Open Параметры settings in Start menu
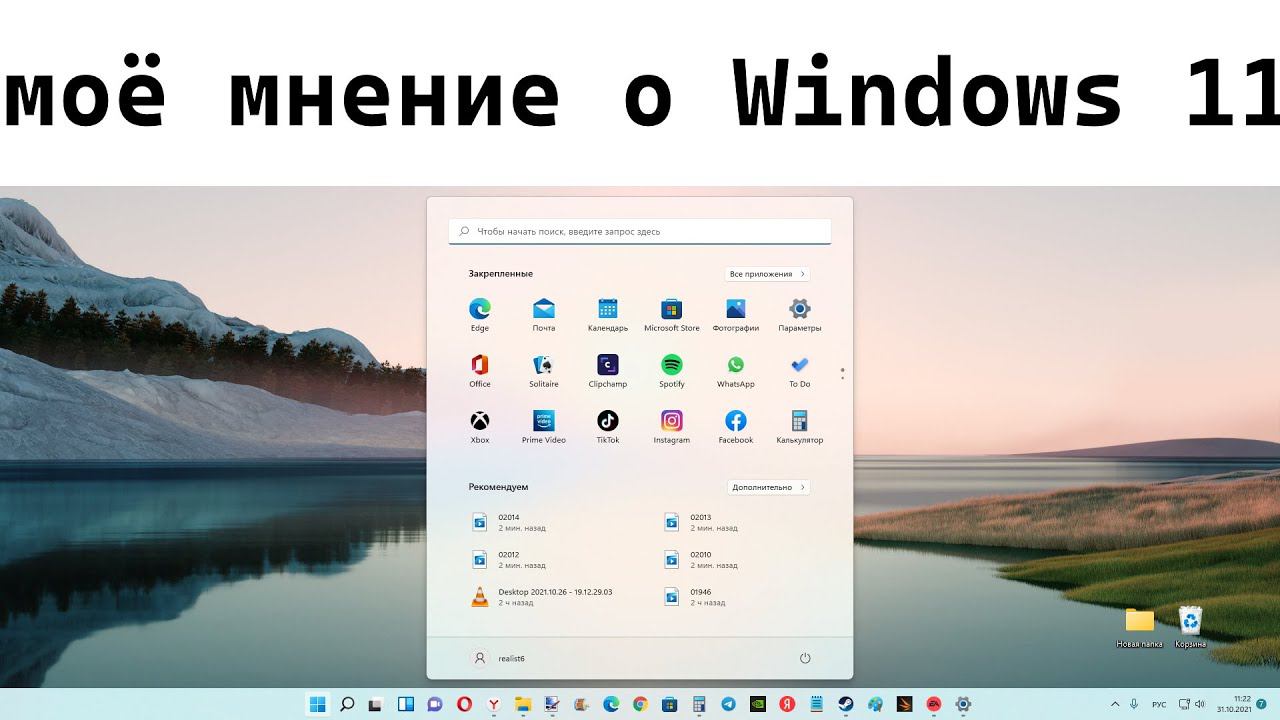 [x=800, y=314]
